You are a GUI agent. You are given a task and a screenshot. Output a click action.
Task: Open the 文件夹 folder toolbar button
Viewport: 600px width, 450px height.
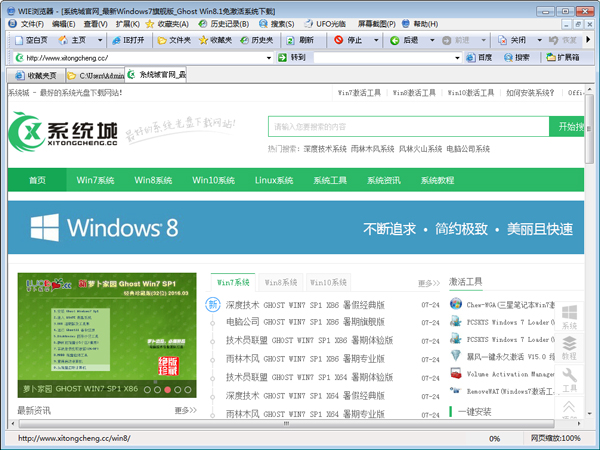tap(174, 40)
